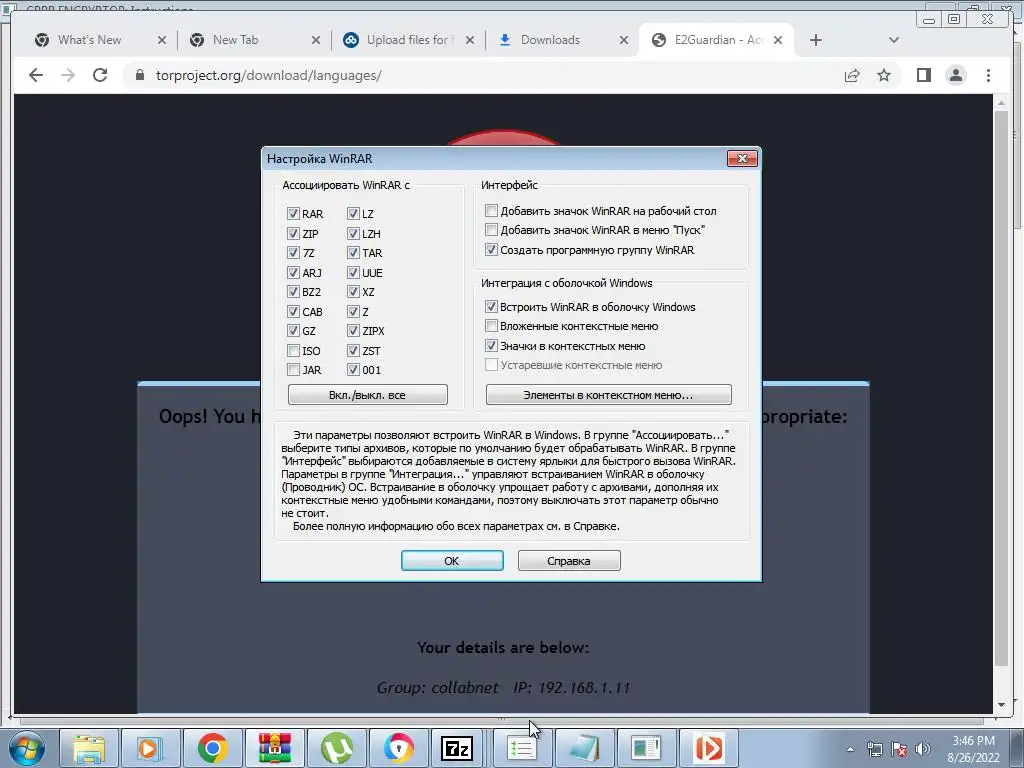Image resolution: width=1024 pixels, height=768 pixels.
Task: Click the Windows Start orb
Action: (x=27, y=748)
